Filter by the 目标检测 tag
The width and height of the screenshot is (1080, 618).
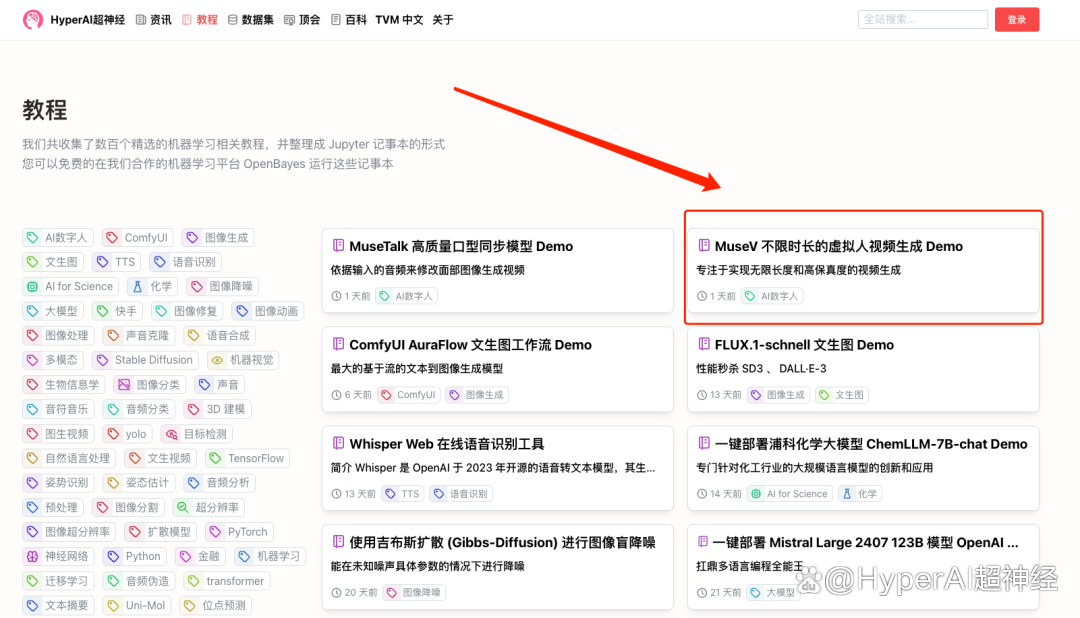pyautogui.click(x=196, y=433)
